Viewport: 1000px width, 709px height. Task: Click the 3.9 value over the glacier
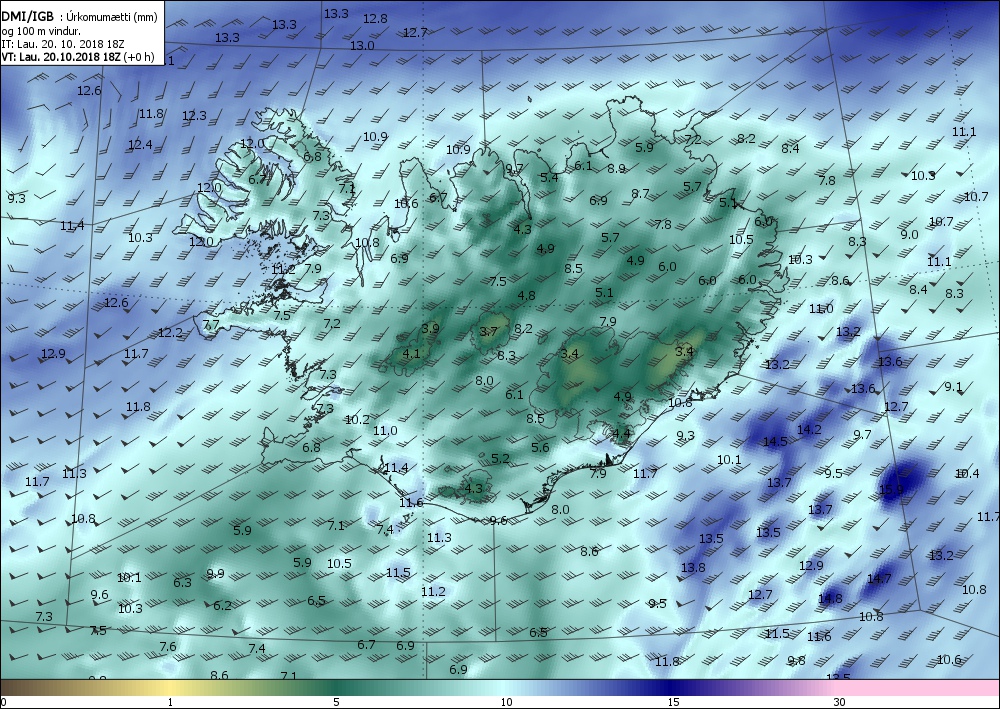[x=430, y=328]
